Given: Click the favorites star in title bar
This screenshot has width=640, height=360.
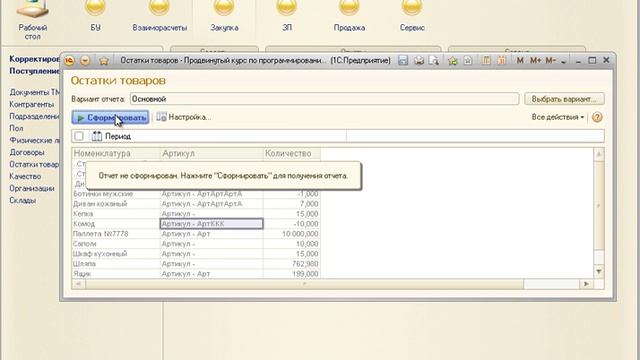Looking at the screenshot, I should coord(104,61).
